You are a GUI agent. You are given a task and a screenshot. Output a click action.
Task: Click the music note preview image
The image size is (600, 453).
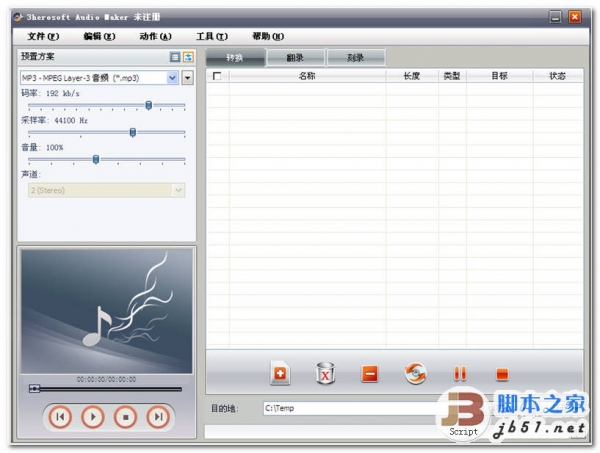pyautogui.click(x=107, y=311)
